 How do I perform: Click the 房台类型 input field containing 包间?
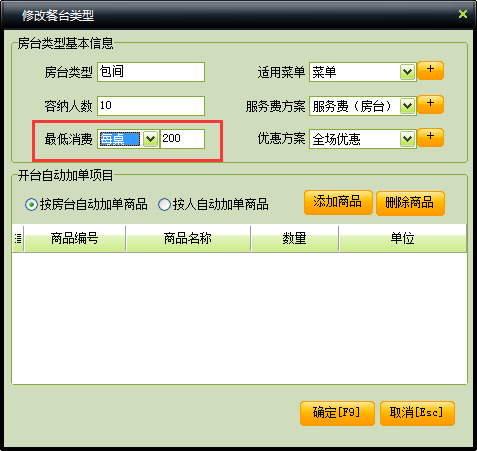pos(151,72)
